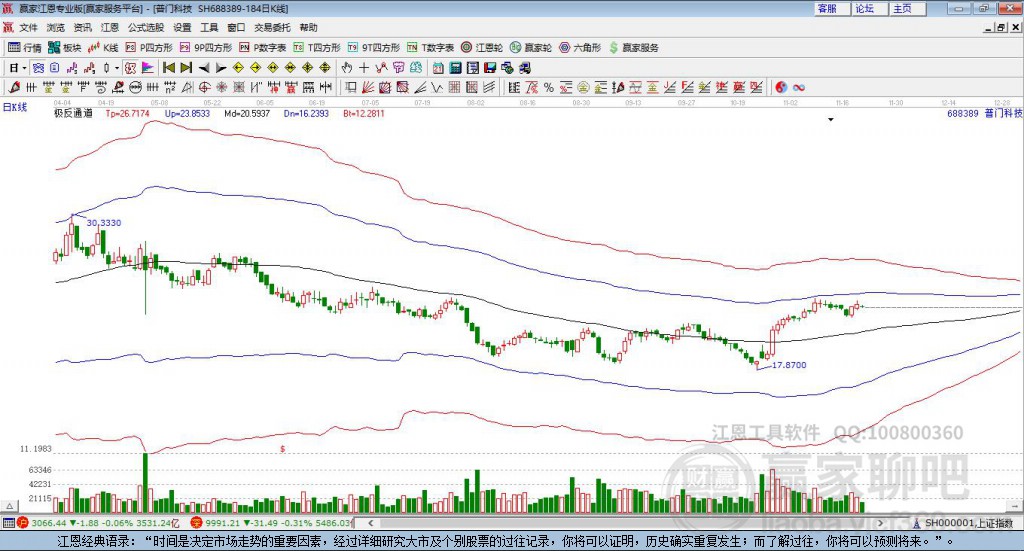
Task: Click the pink flag chart icon
Action: click(x=148, y=68)
